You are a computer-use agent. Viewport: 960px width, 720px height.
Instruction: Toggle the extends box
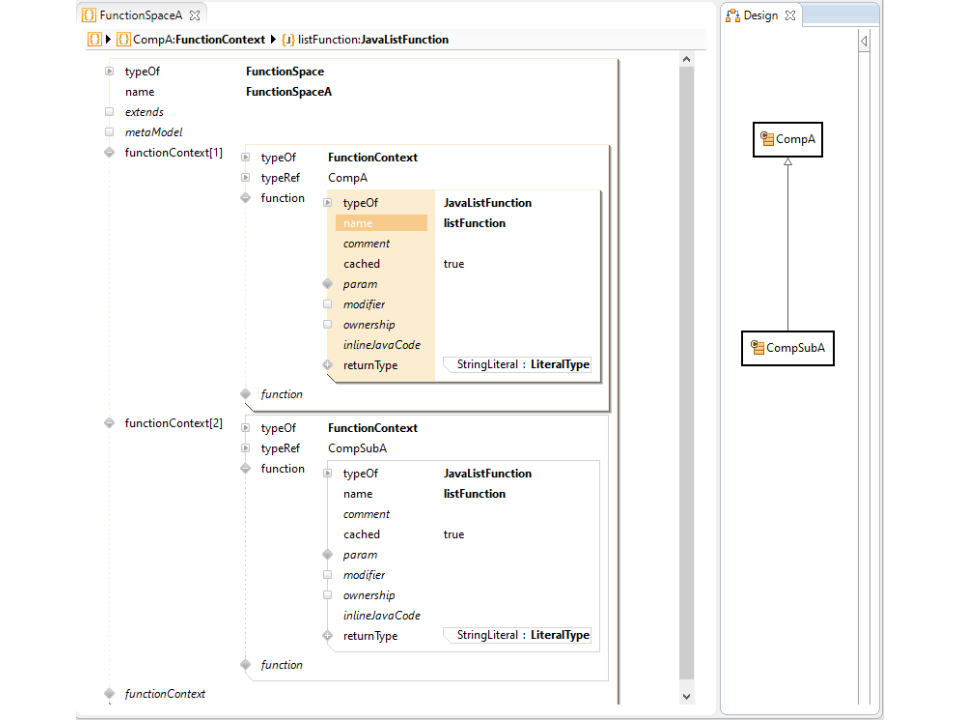coord(109,111)
